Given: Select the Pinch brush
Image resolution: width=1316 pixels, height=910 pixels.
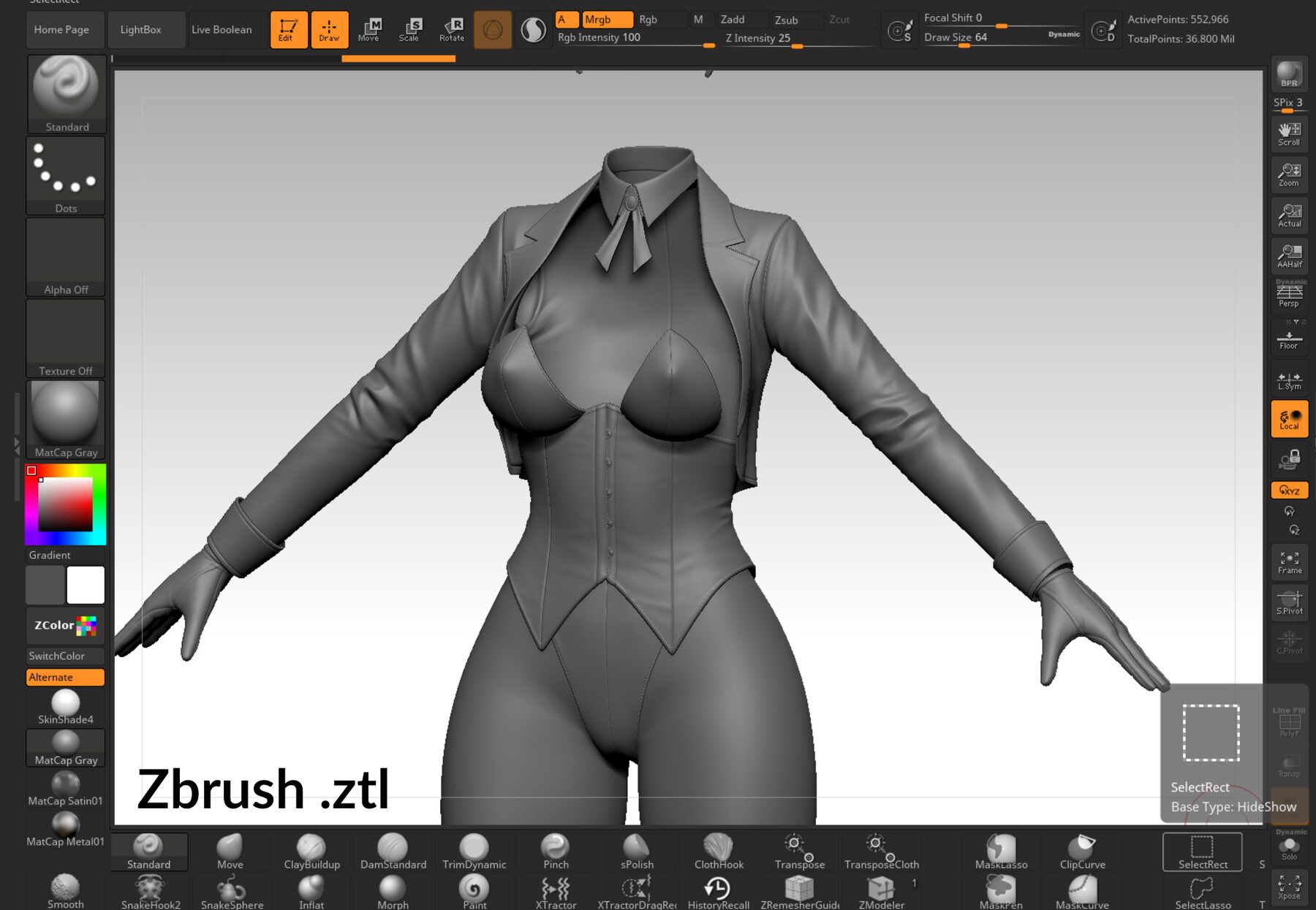Looking at the screenshot, I should tap(556, 852).
